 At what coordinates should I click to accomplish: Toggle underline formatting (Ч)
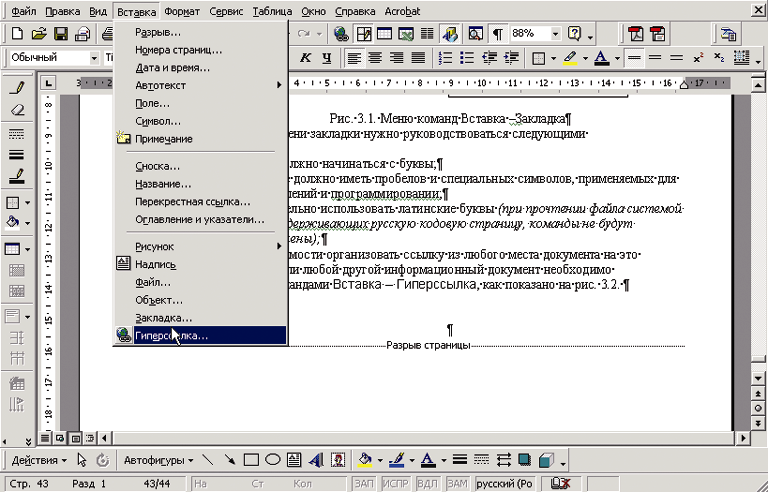pos(327,58)
